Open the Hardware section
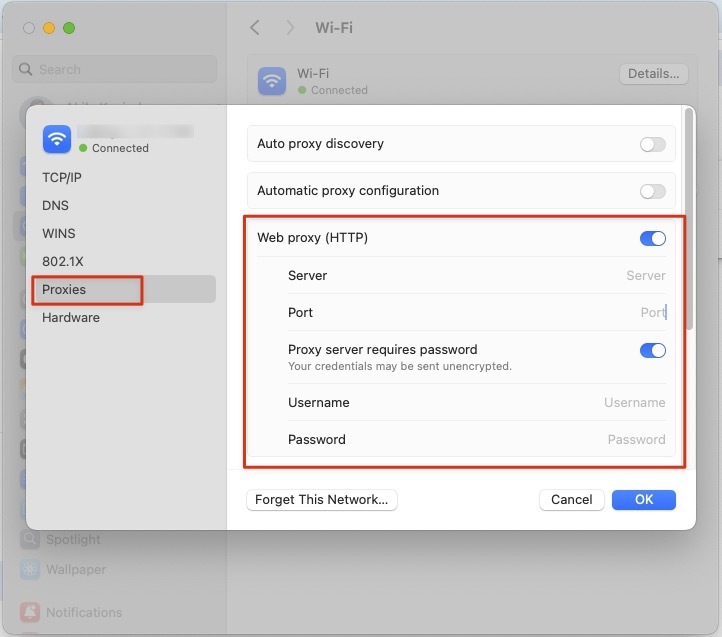Viewport: 722px width, 637px height. (70, 317)
